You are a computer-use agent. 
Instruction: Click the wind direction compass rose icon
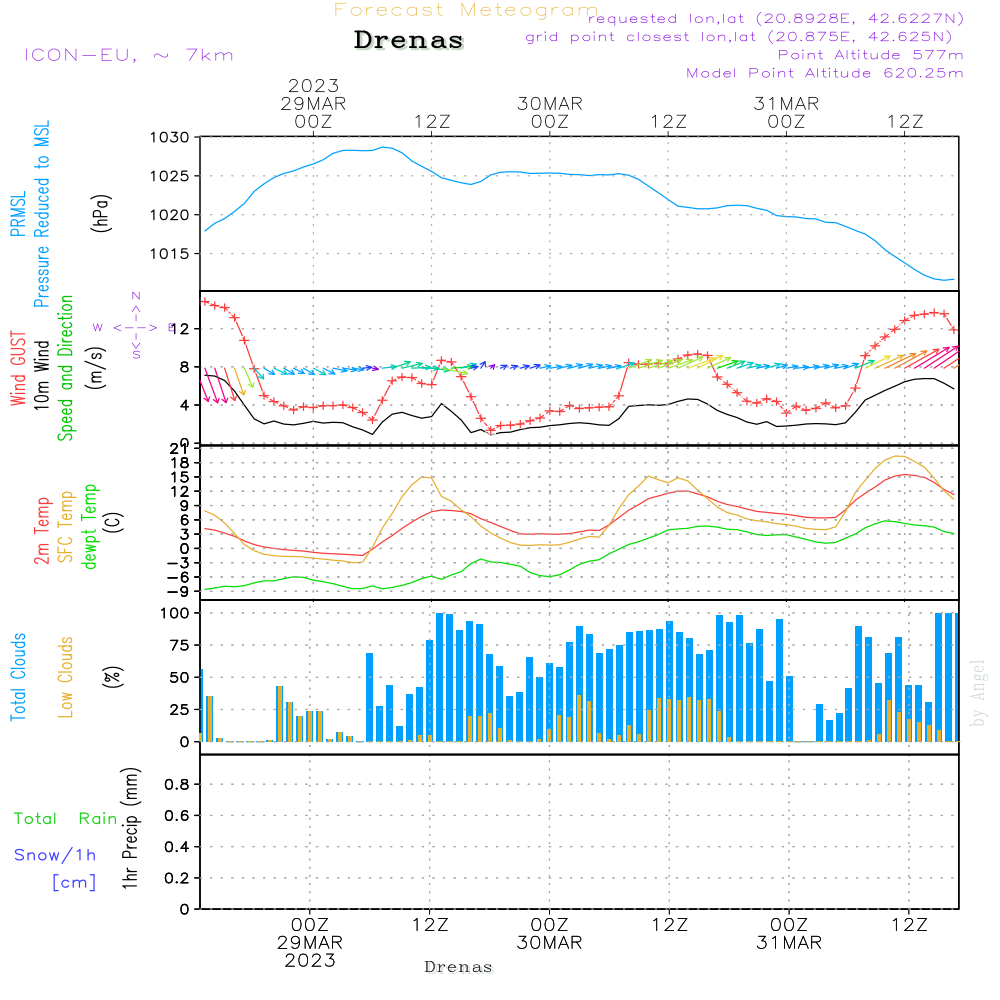pyautogui.click(x=135, y=326)
